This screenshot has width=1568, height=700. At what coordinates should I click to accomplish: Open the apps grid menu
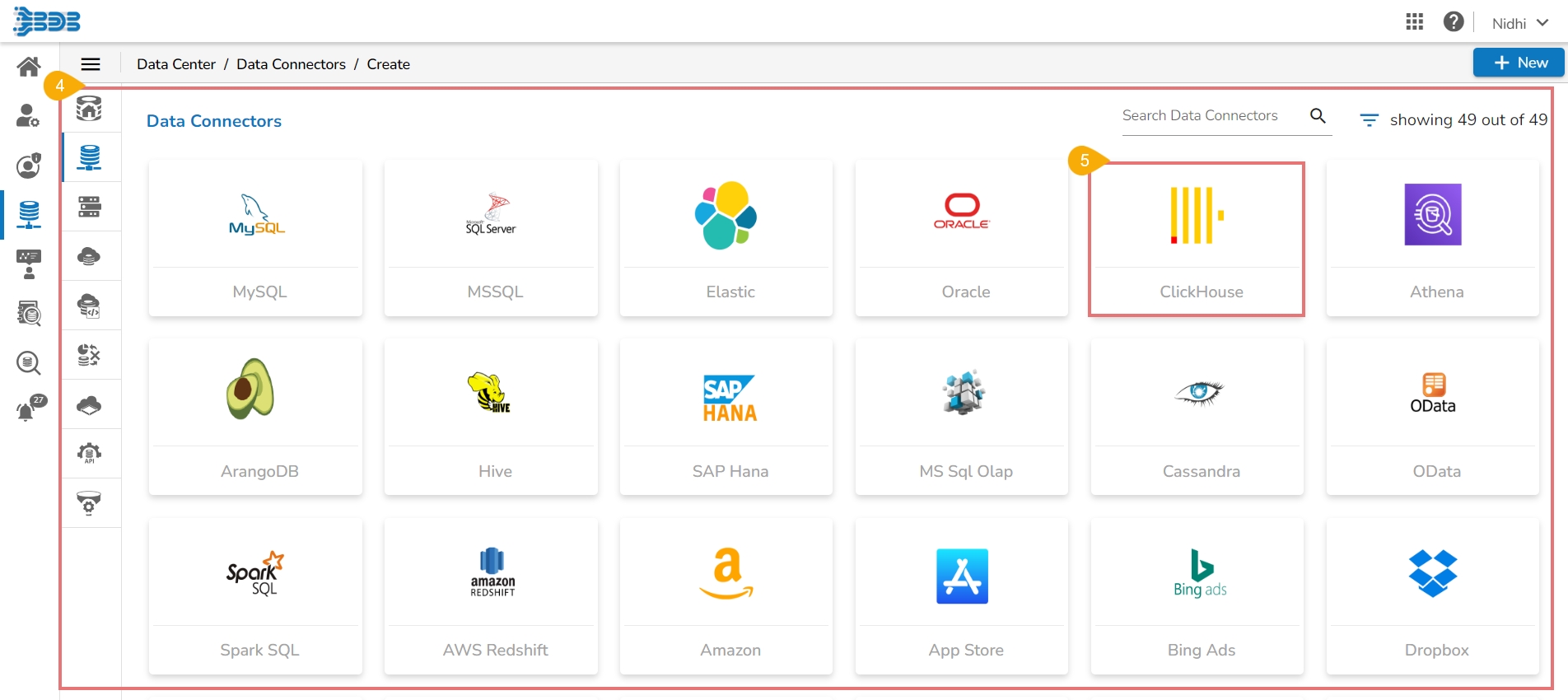tap(1414, 21)
